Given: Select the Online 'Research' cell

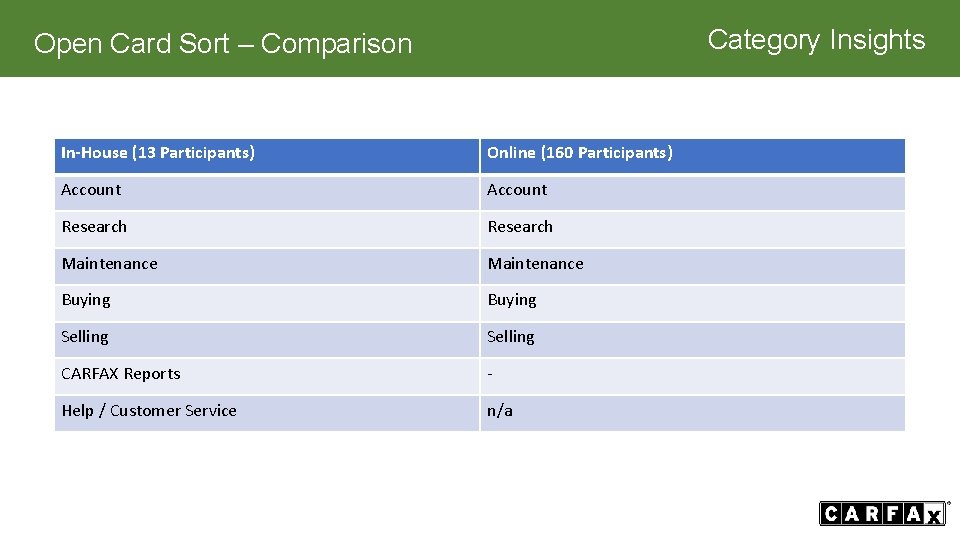Looking at the screenshot, I should point(520,227).
